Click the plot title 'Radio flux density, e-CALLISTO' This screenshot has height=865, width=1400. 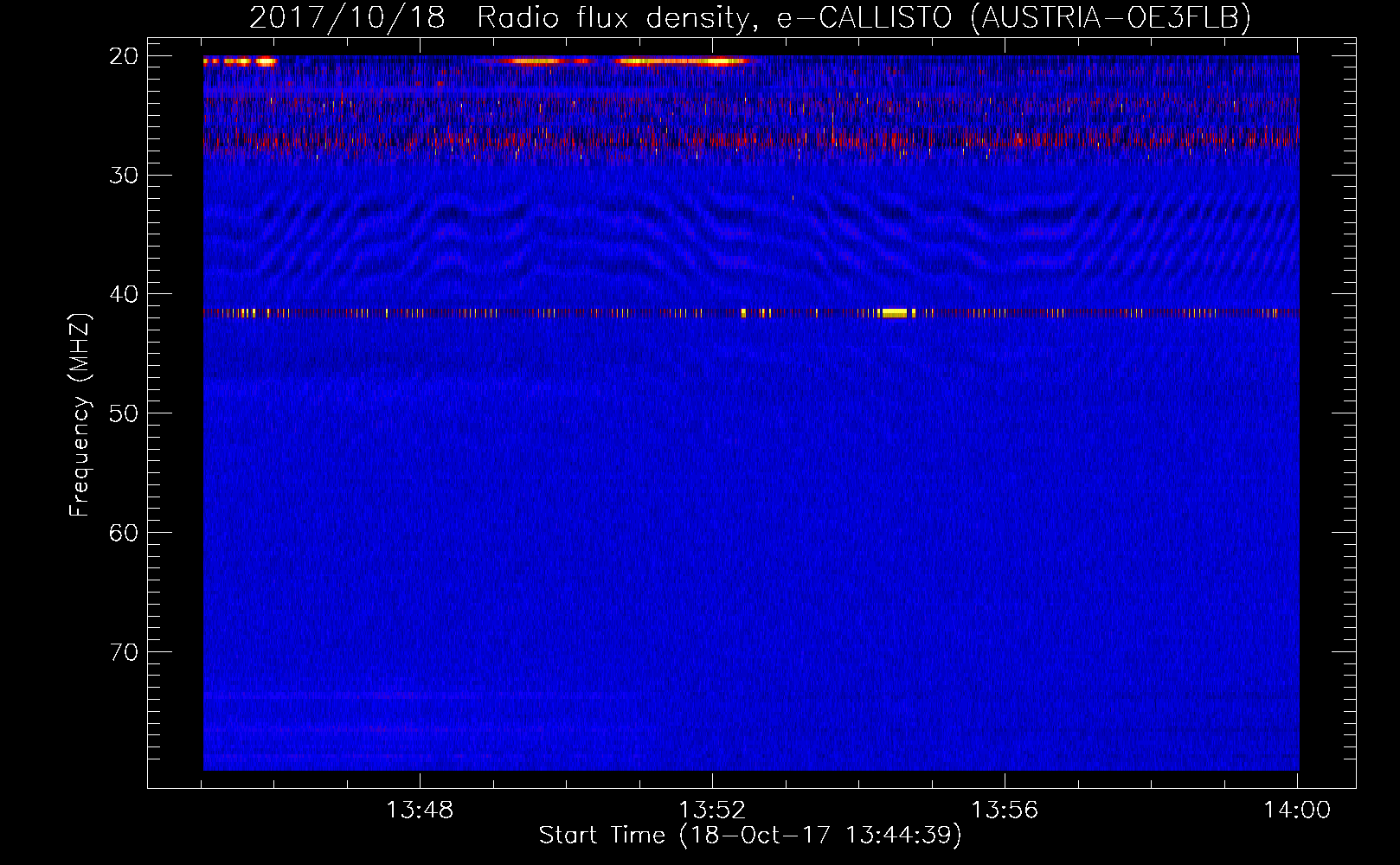coord(714,17)
